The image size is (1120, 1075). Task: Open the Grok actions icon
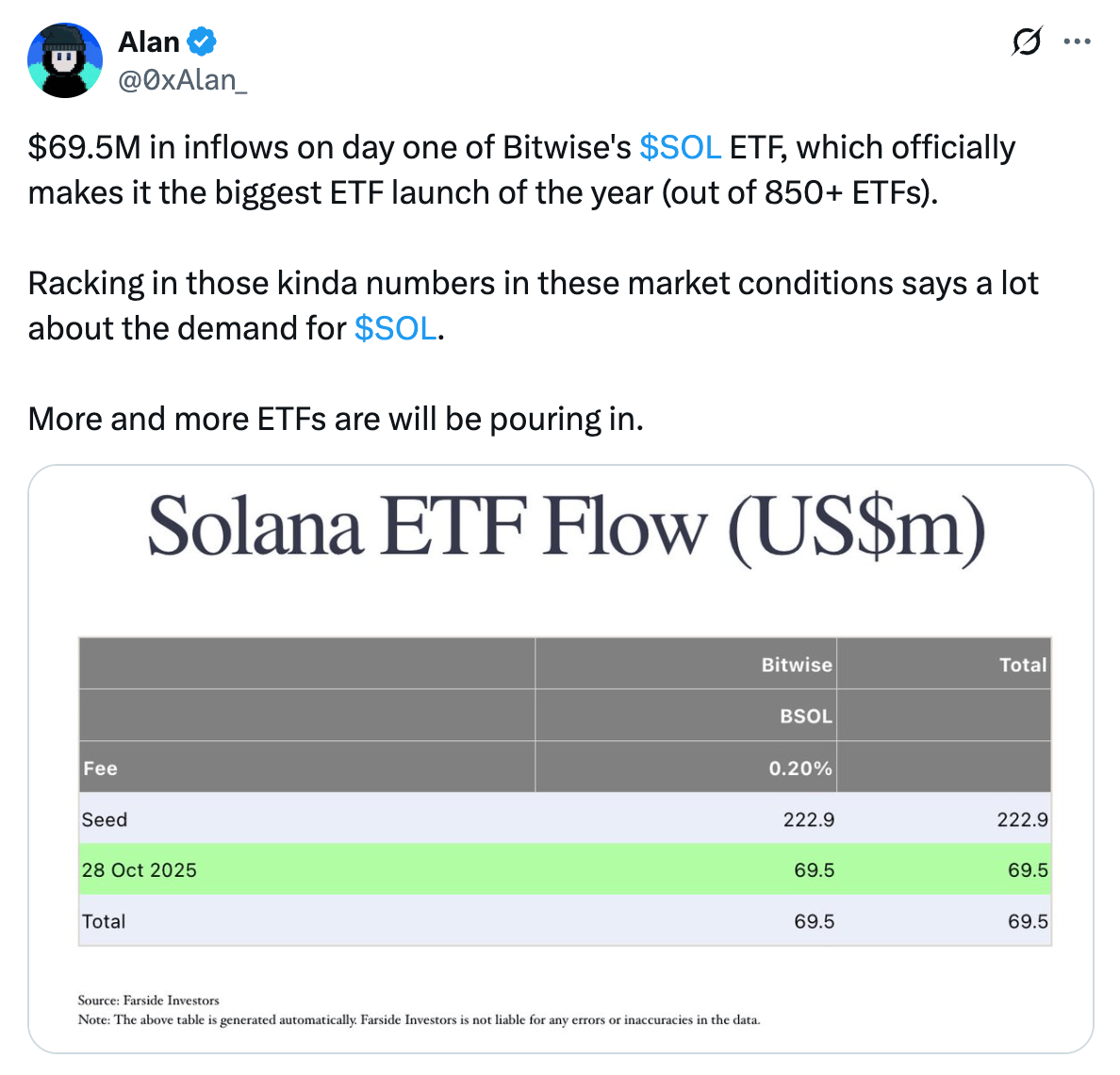(x=1028, y=41)
